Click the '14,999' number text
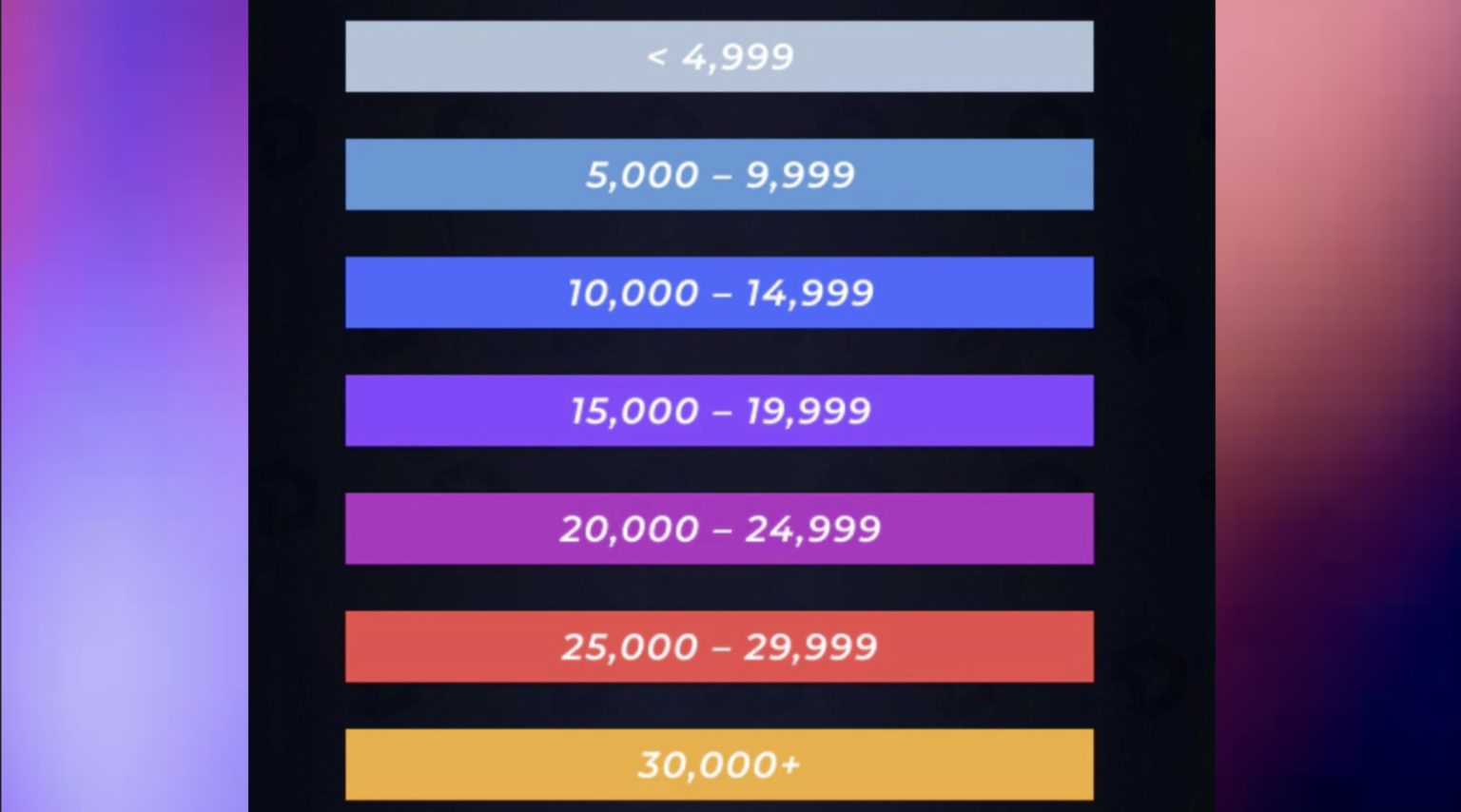Viewport: 1461px width, 812px height. pyautogui.click(x=808, y=293)
